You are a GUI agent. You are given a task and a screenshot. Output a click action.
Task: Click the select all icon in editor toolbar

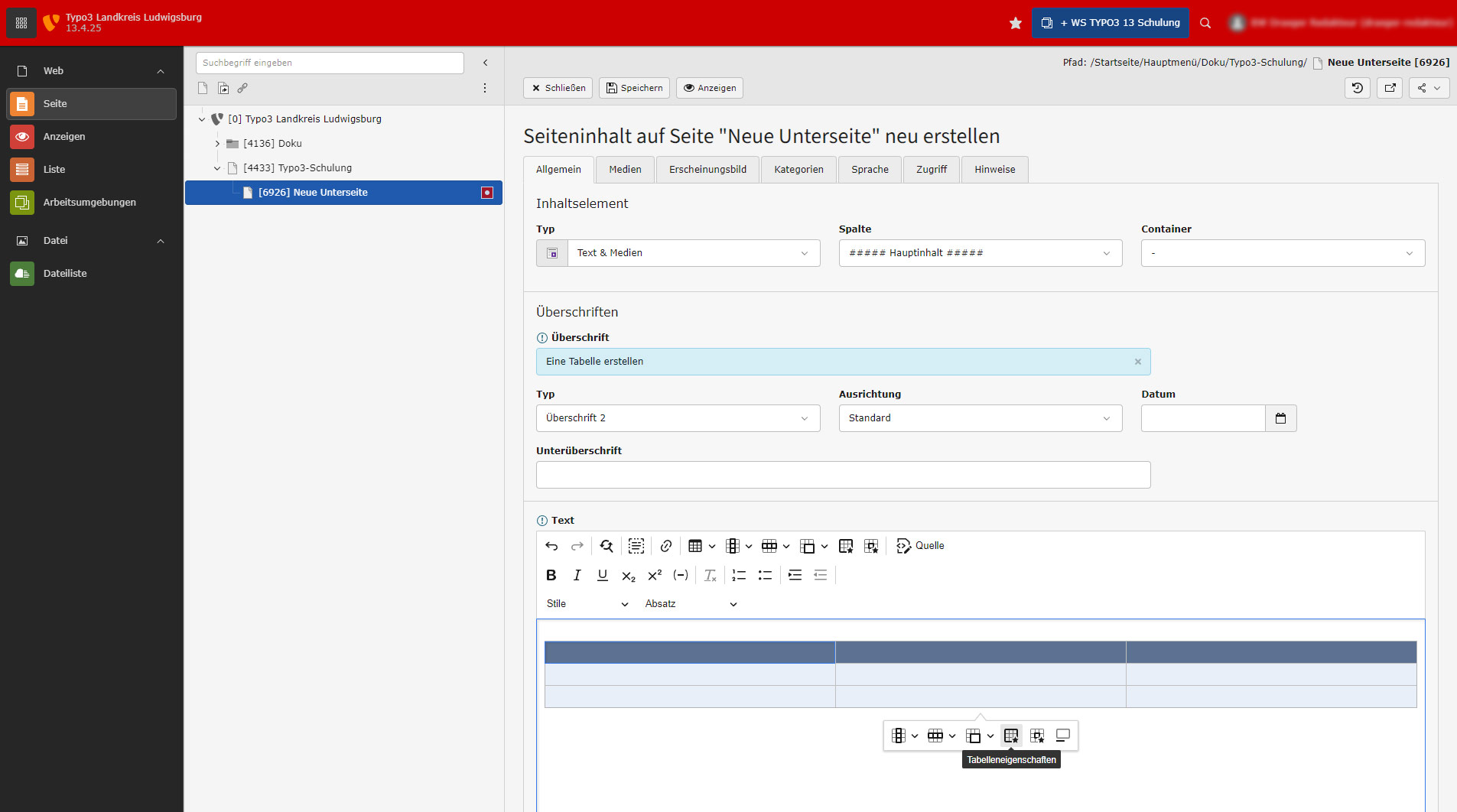(636, 546)
